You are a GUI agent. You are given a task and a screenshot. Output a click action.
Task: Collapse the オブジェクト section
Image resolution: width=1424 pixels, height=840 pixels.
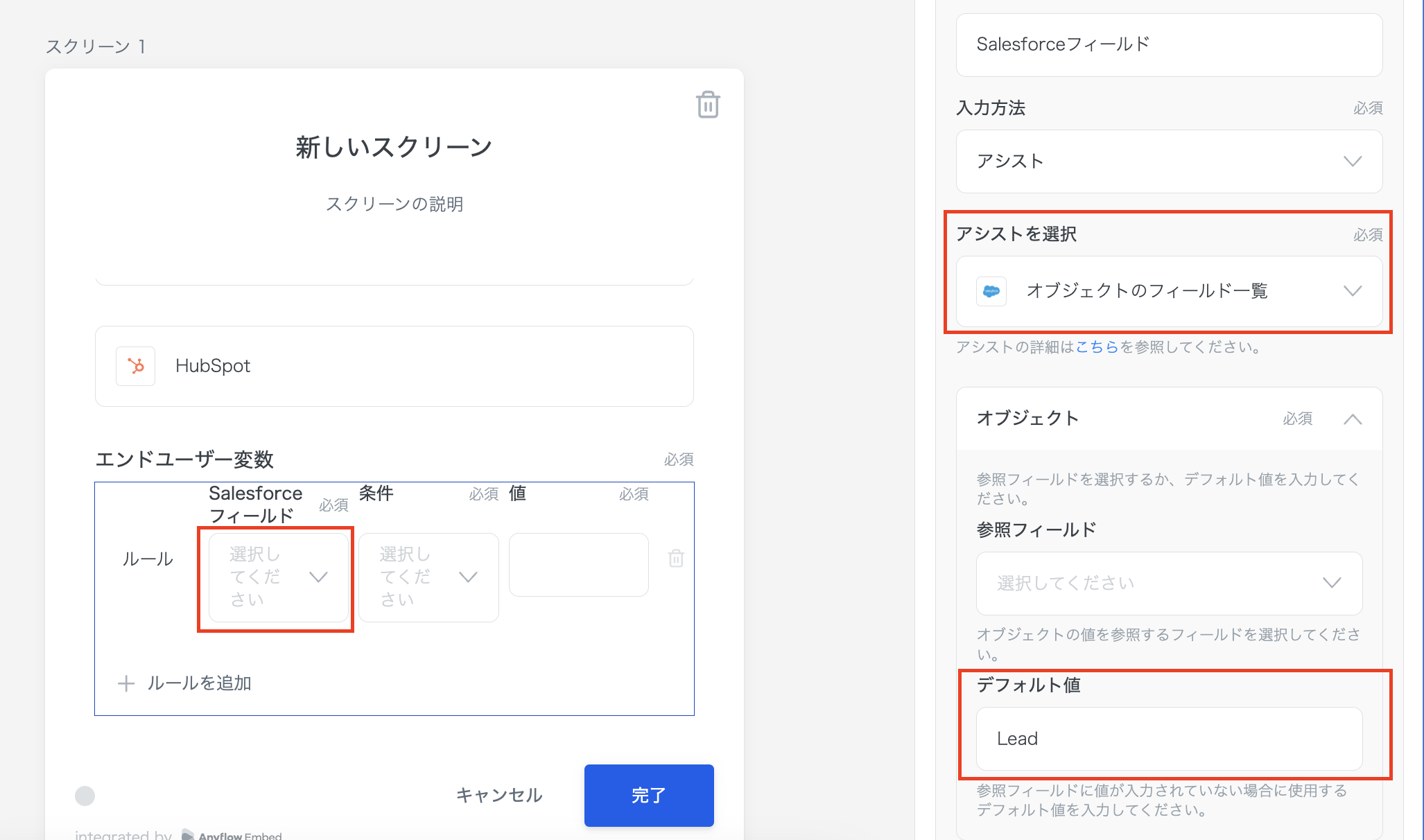tap(1352, 419)
